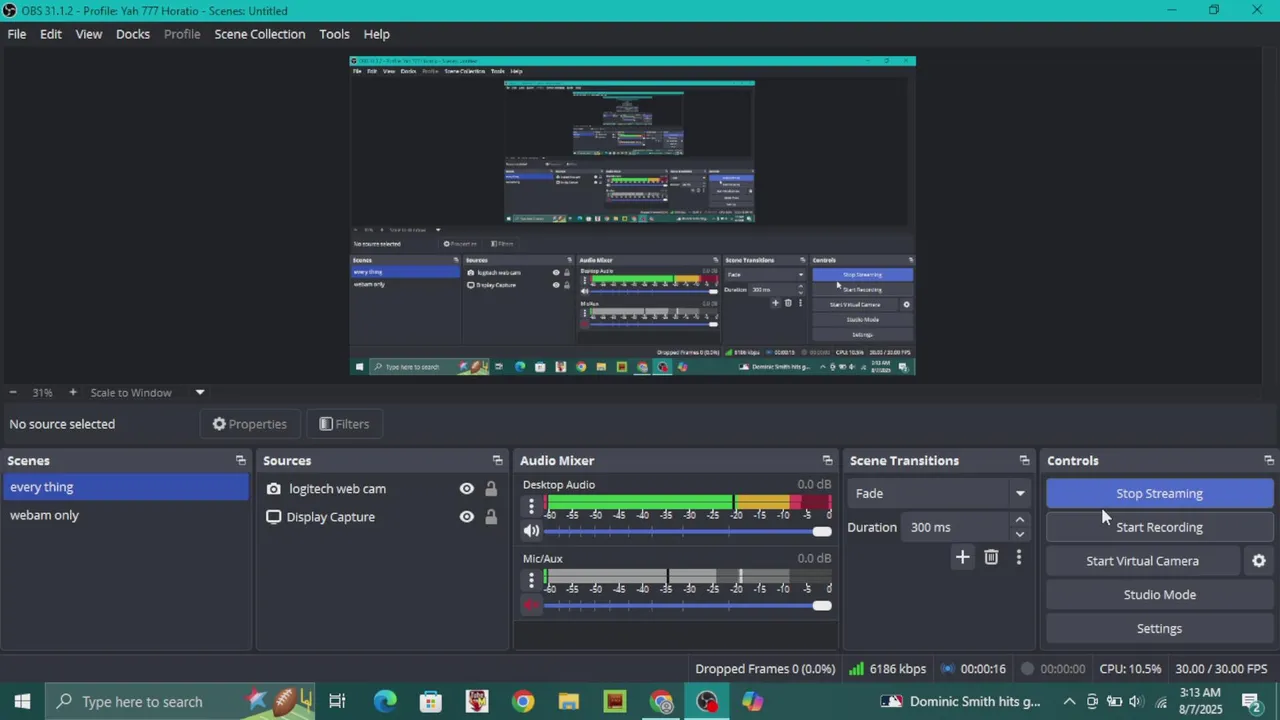
Task: Click the Controls panel dock float icon
Action: (1269, 461)
